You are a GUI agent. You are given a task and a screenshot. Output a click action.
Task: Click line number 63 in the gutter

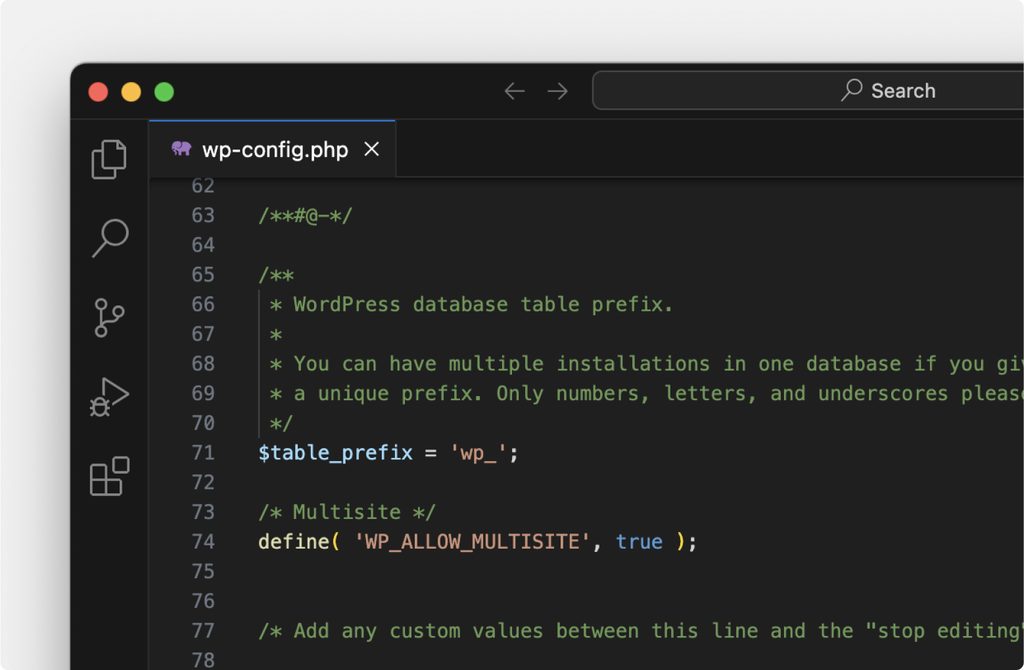pyautogui.click(x=203, y=215)
